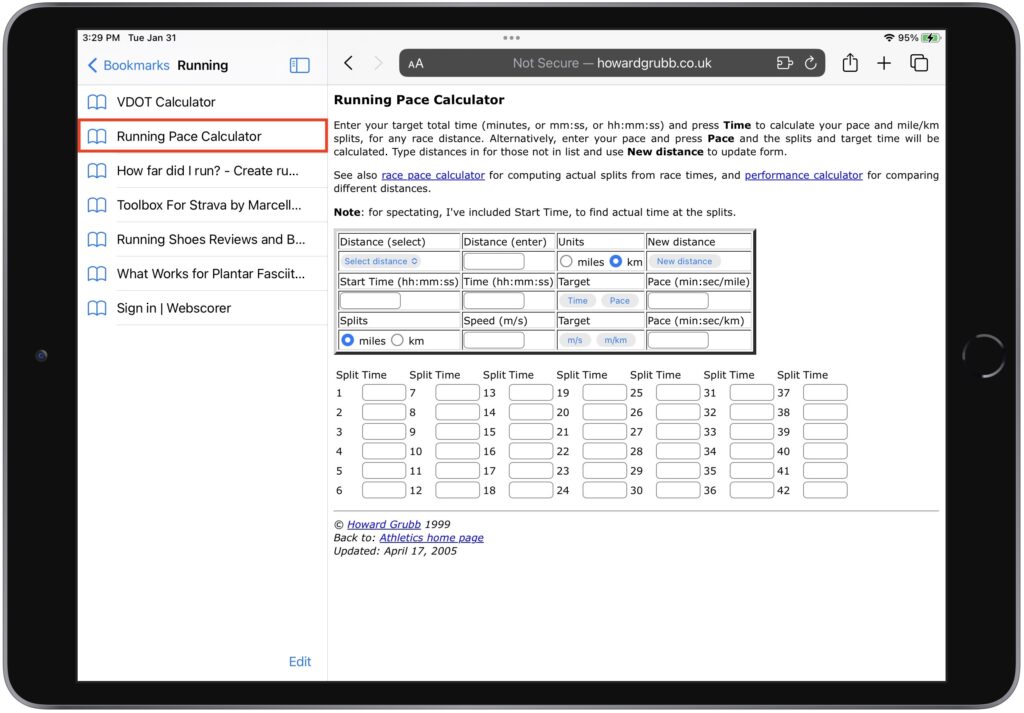Select km under Units
The height and width of the screenshot is (713, 1024).
[616, 261]
